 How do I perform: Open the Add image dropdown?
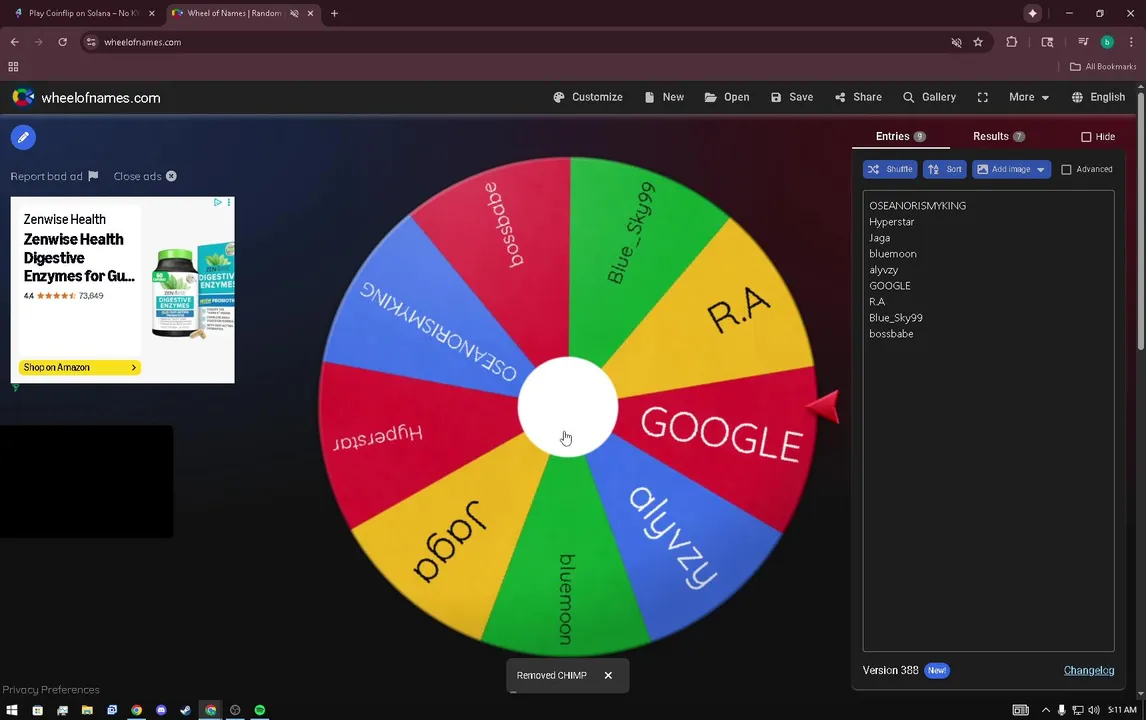(1011, 170)
